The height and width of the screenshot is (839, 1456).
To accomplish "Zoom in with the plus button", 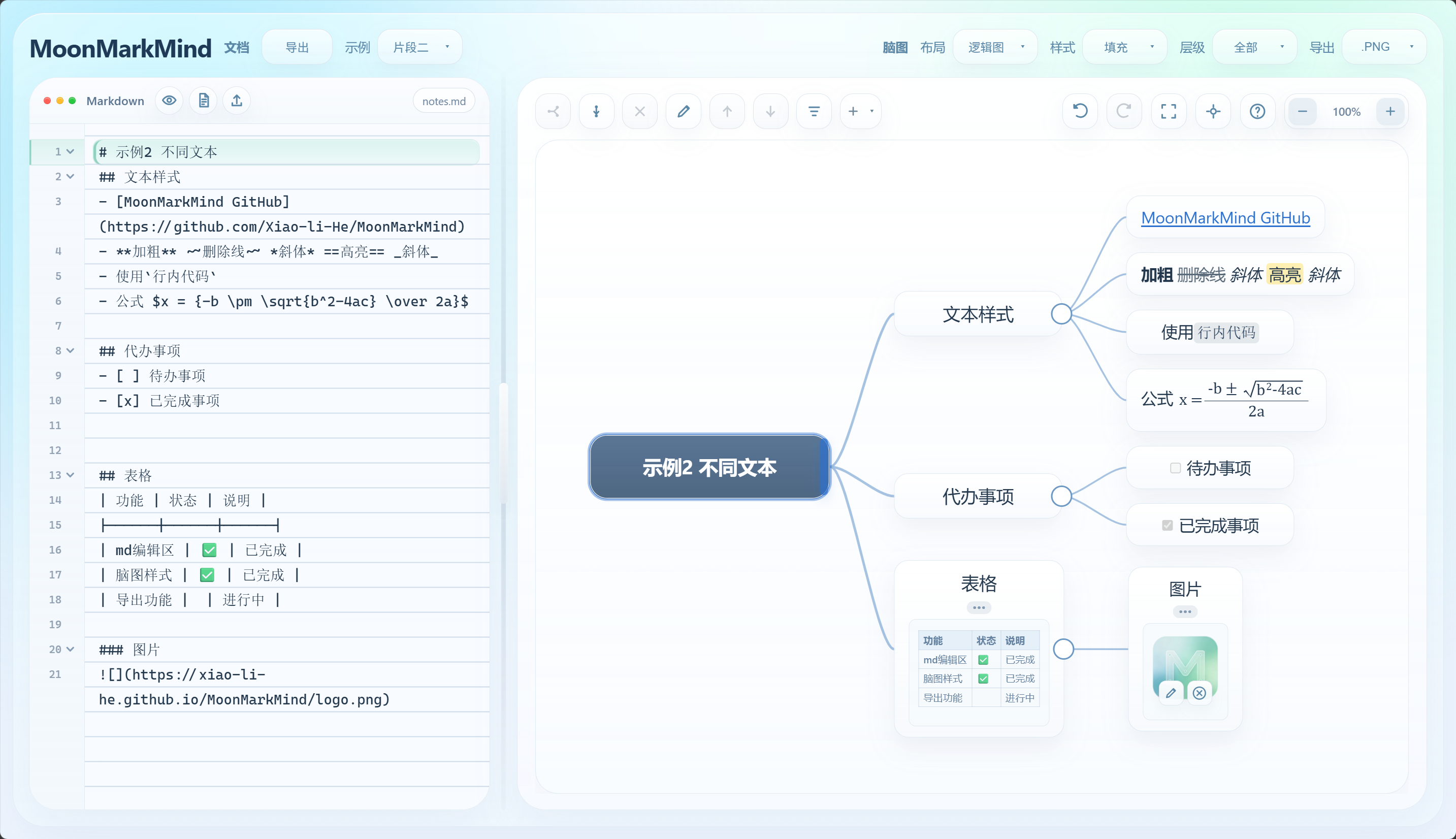I will (x=1390, y=111).
